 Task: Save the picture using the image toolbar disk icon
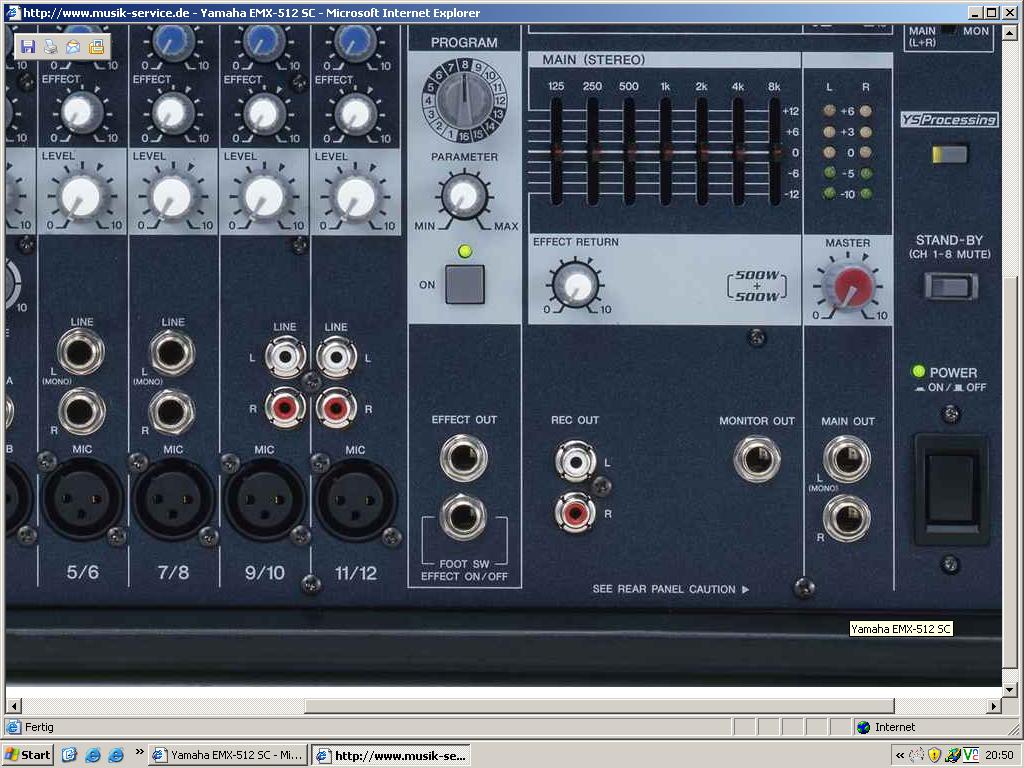(27, 46)
